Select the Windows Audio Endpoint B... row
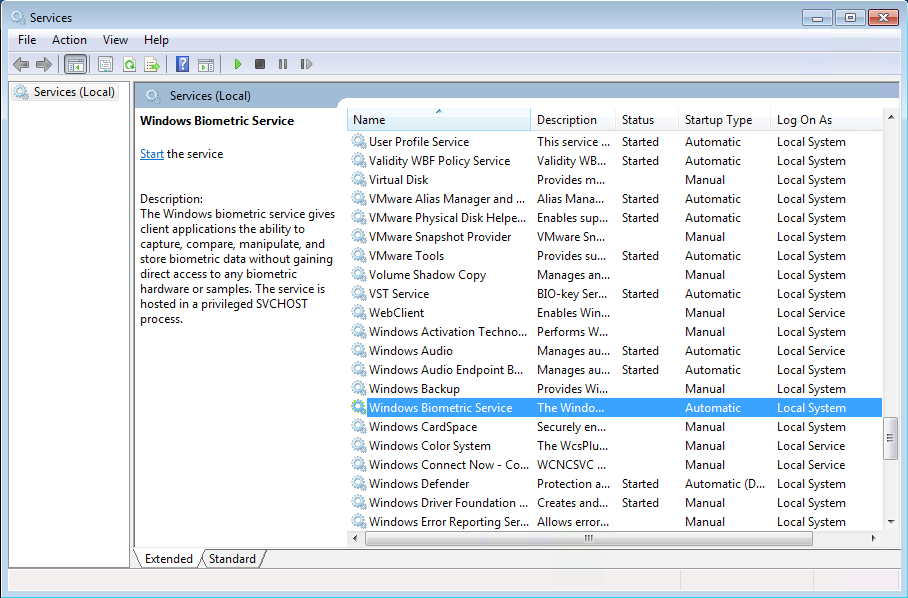The height and width of the screenshot is (598, 908). point(615,369)
